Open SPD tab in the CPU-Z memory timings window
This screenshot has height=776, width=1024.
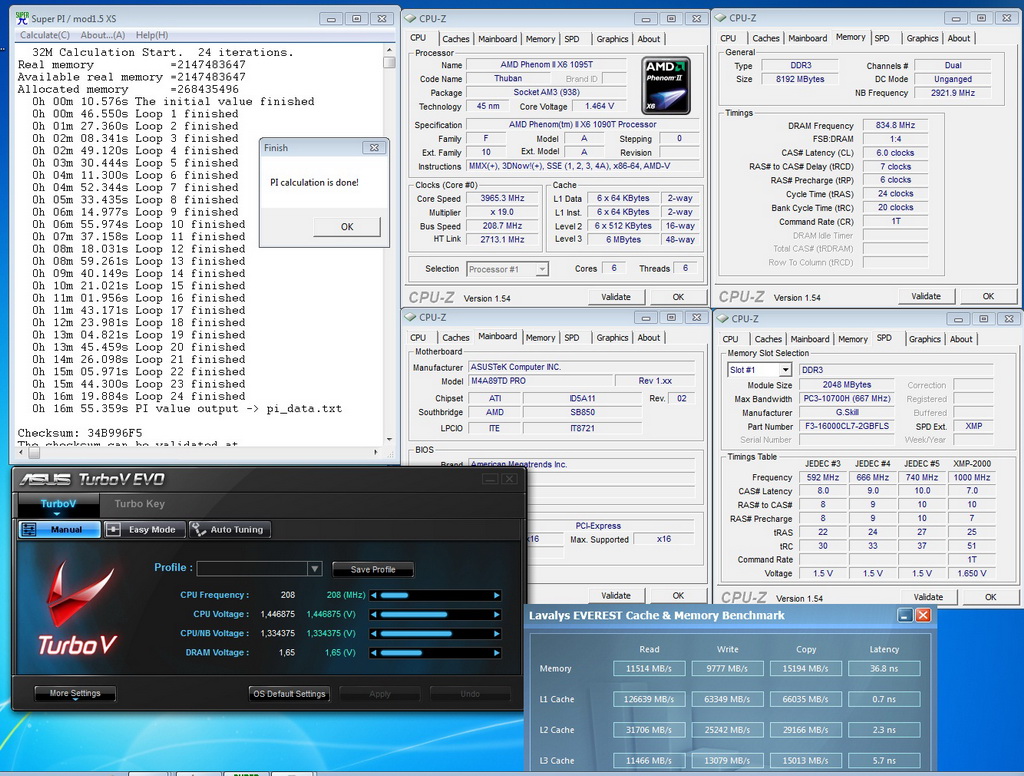(x=882, y=39)
